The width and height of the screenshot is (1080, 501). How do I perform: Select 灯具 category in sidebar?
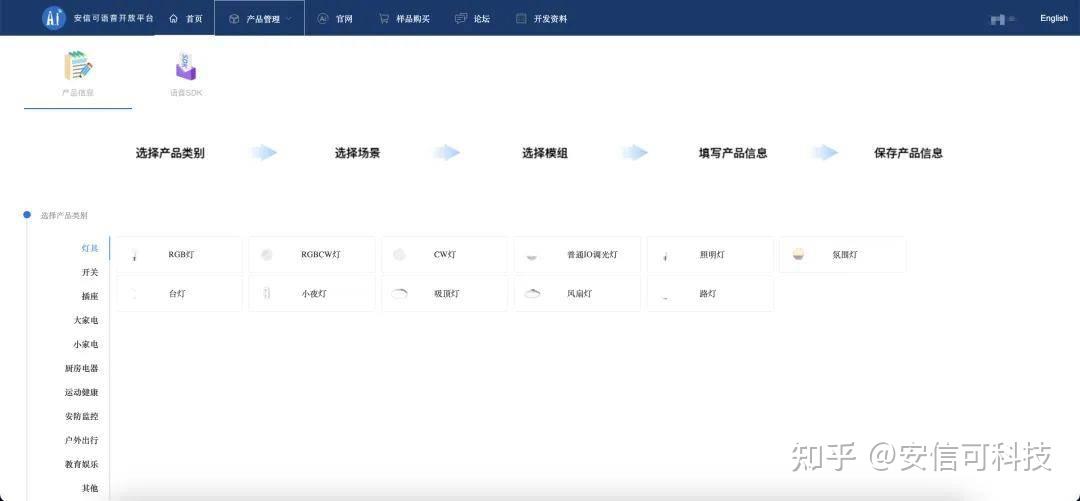click(x=90, y=248)
